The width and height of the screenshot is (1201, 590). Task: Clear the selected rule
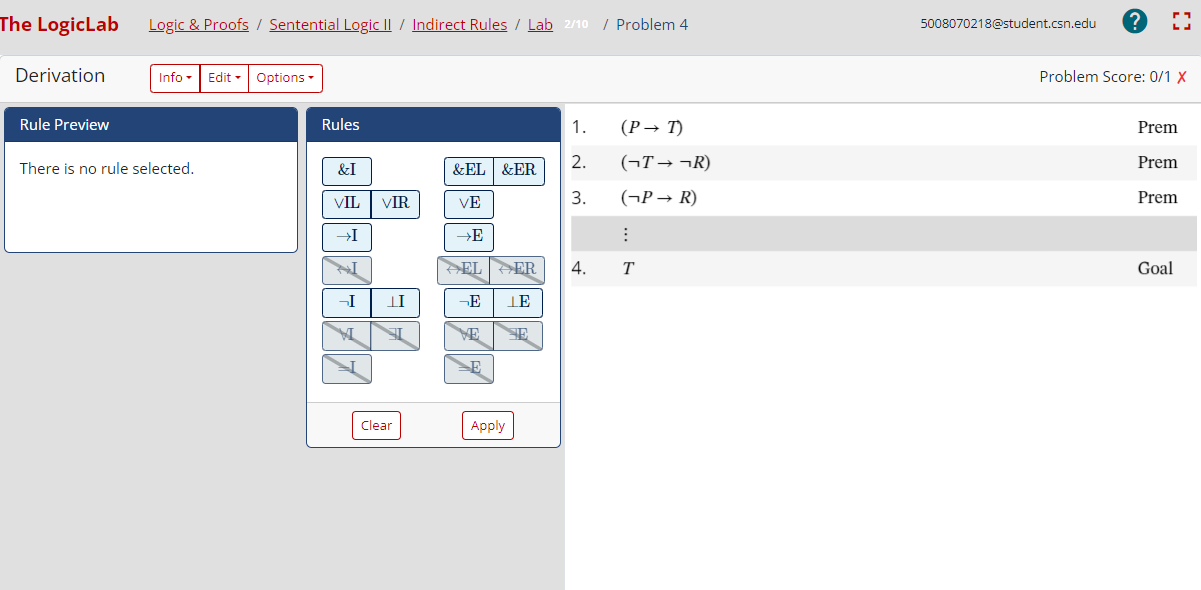click(x=376, y=425)
